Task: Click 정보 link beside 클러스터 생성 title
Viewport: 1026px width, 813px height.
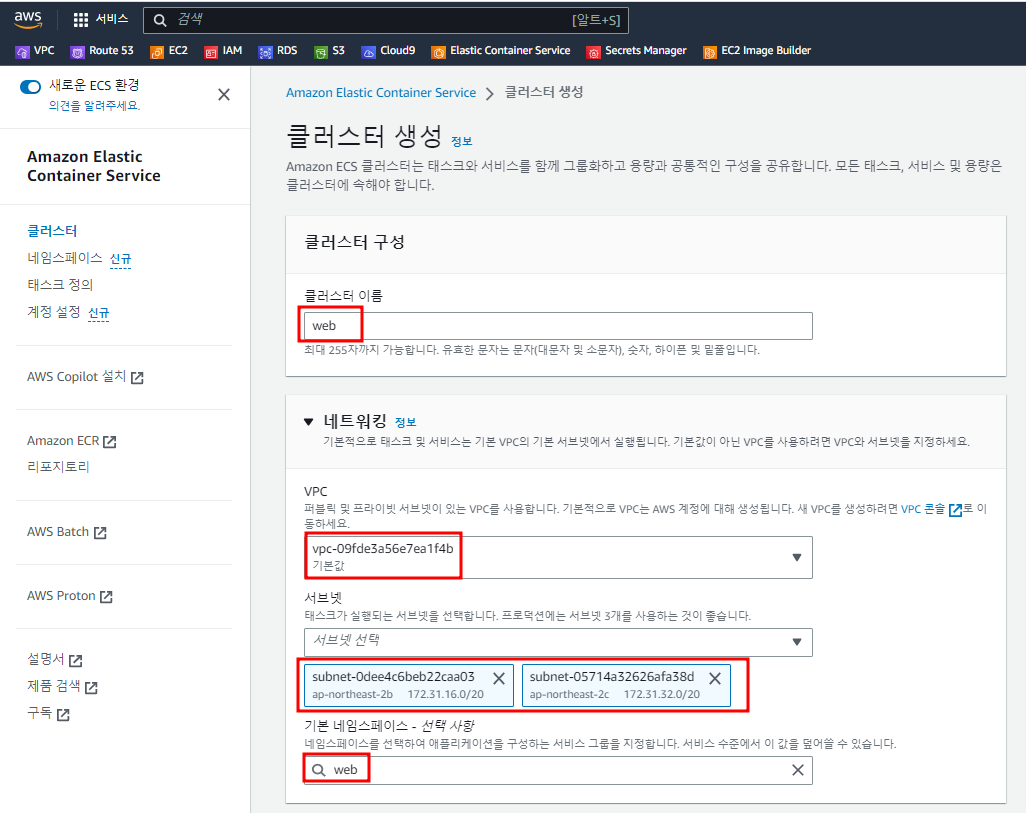Action: coord(461,141)
